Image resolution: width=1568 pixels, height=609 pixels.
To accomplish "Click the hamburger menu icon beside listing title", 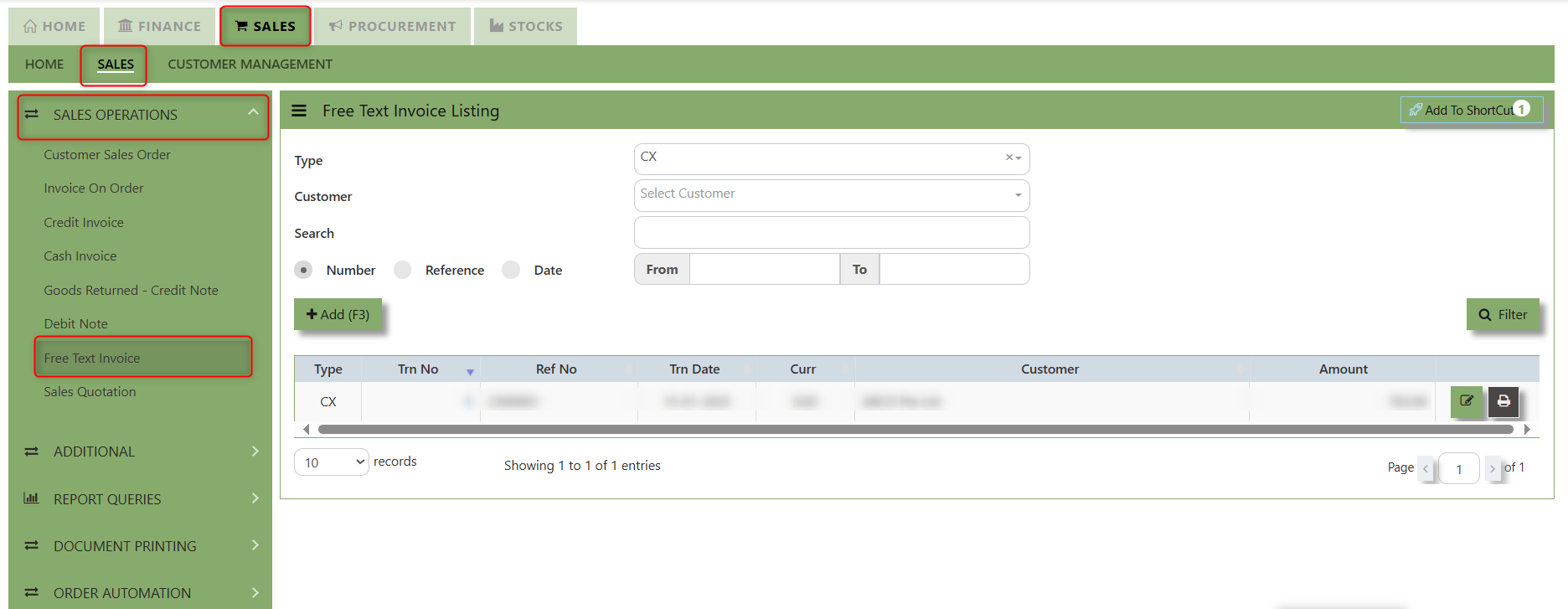I will coord(299,111).
